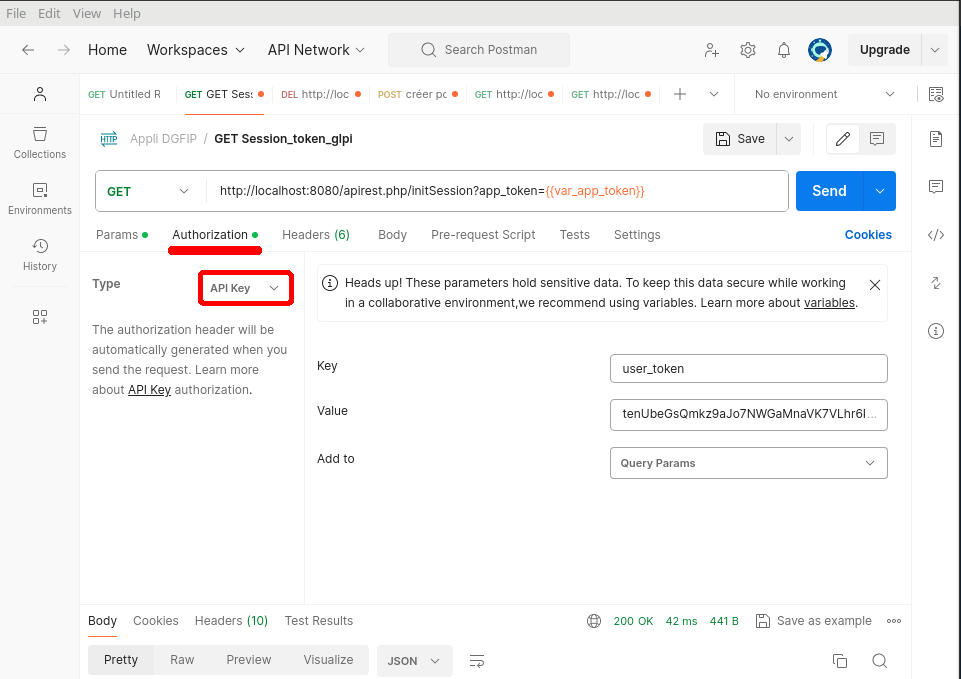Click the network globe icon in response bar
Image resolution: width=961 pixels, height=679 pixels.
tap(594, 621)
